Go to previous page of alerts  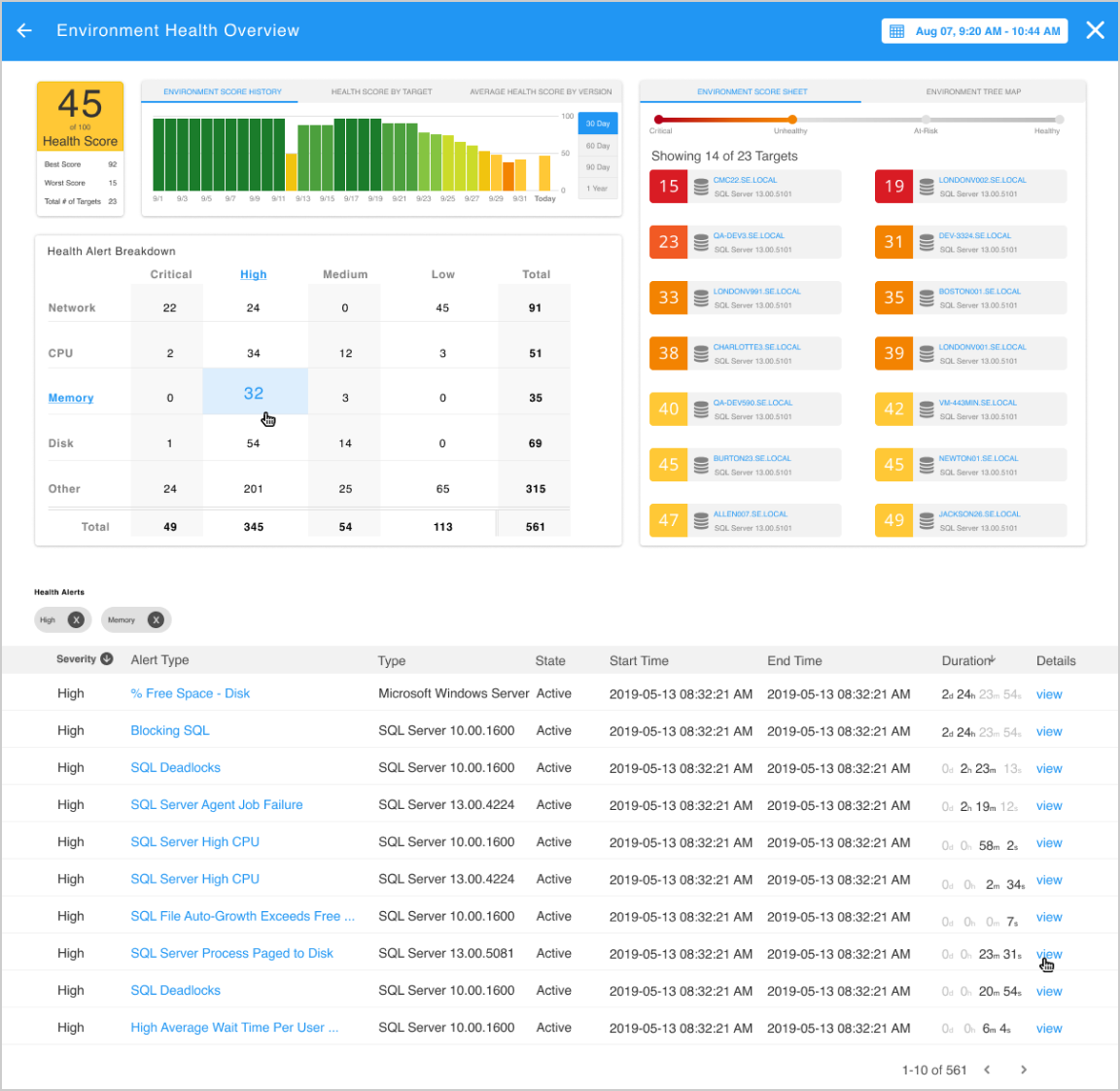tap(987, 1070)
